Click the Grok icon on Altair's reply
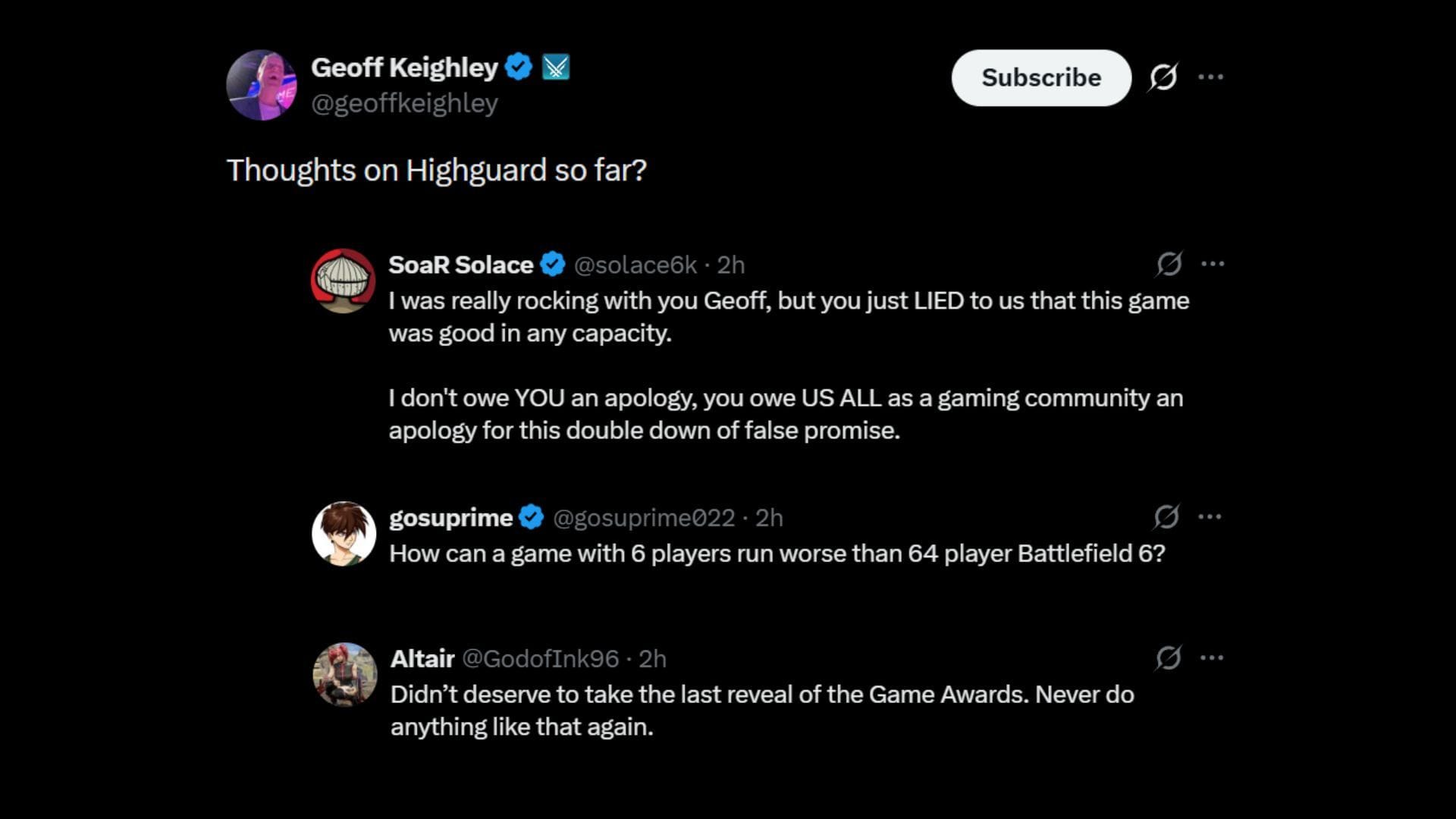This screenshot has height=819, width=1456. (x=1169, y=658)
